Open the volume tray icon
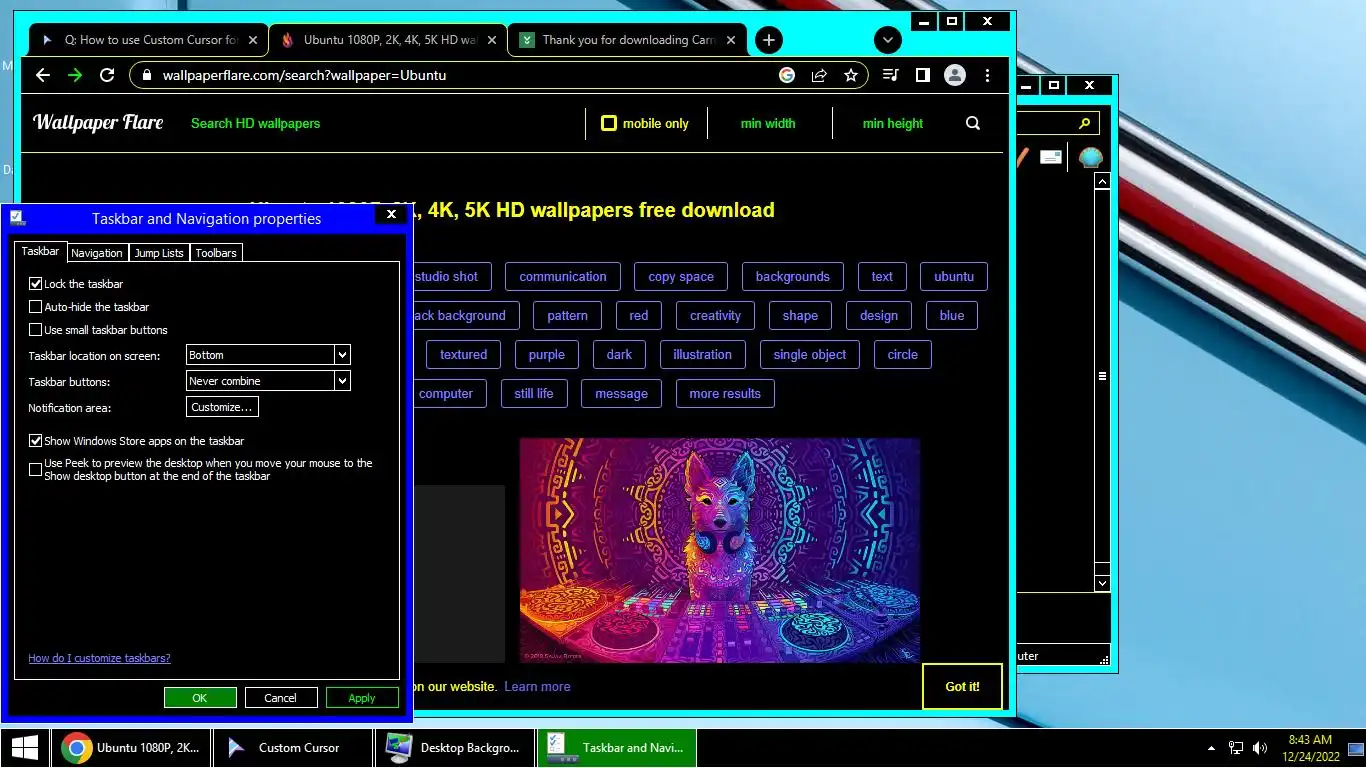Image resolution: width=1366 pixels, height=768 pixels. [1260, 748]
